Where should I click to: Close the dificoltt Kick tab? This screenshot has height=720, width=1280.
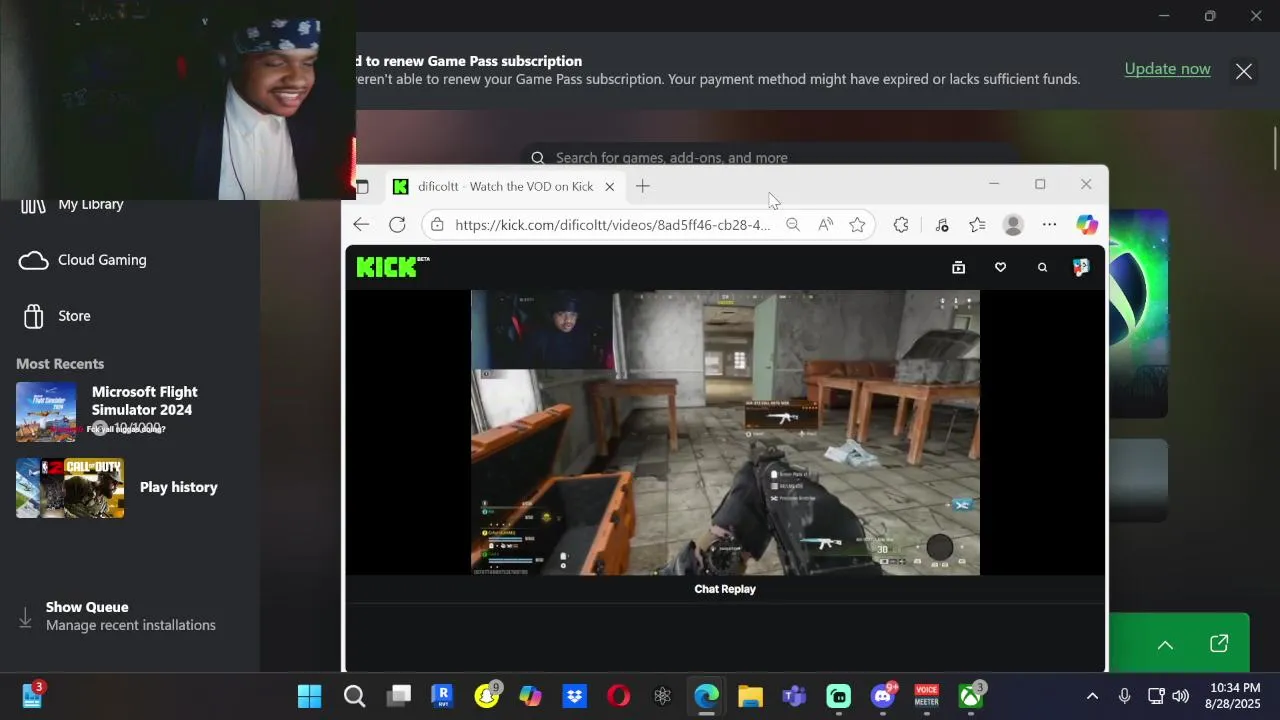[x=609, y=187]
